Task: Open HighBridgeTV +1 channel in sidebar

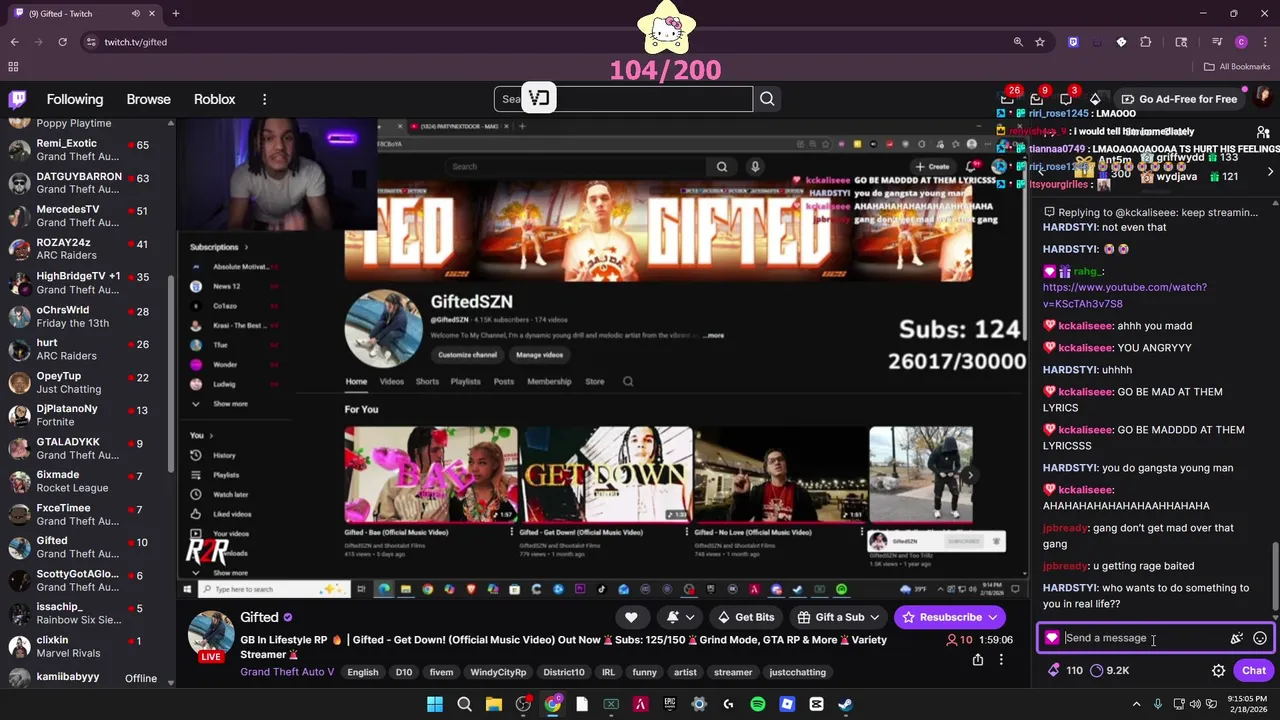Action: click(x=86, y=283)
